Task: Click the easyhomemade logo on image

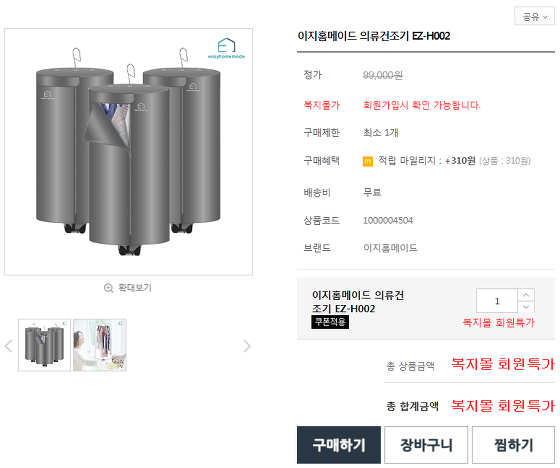Action: pos(226,48)
